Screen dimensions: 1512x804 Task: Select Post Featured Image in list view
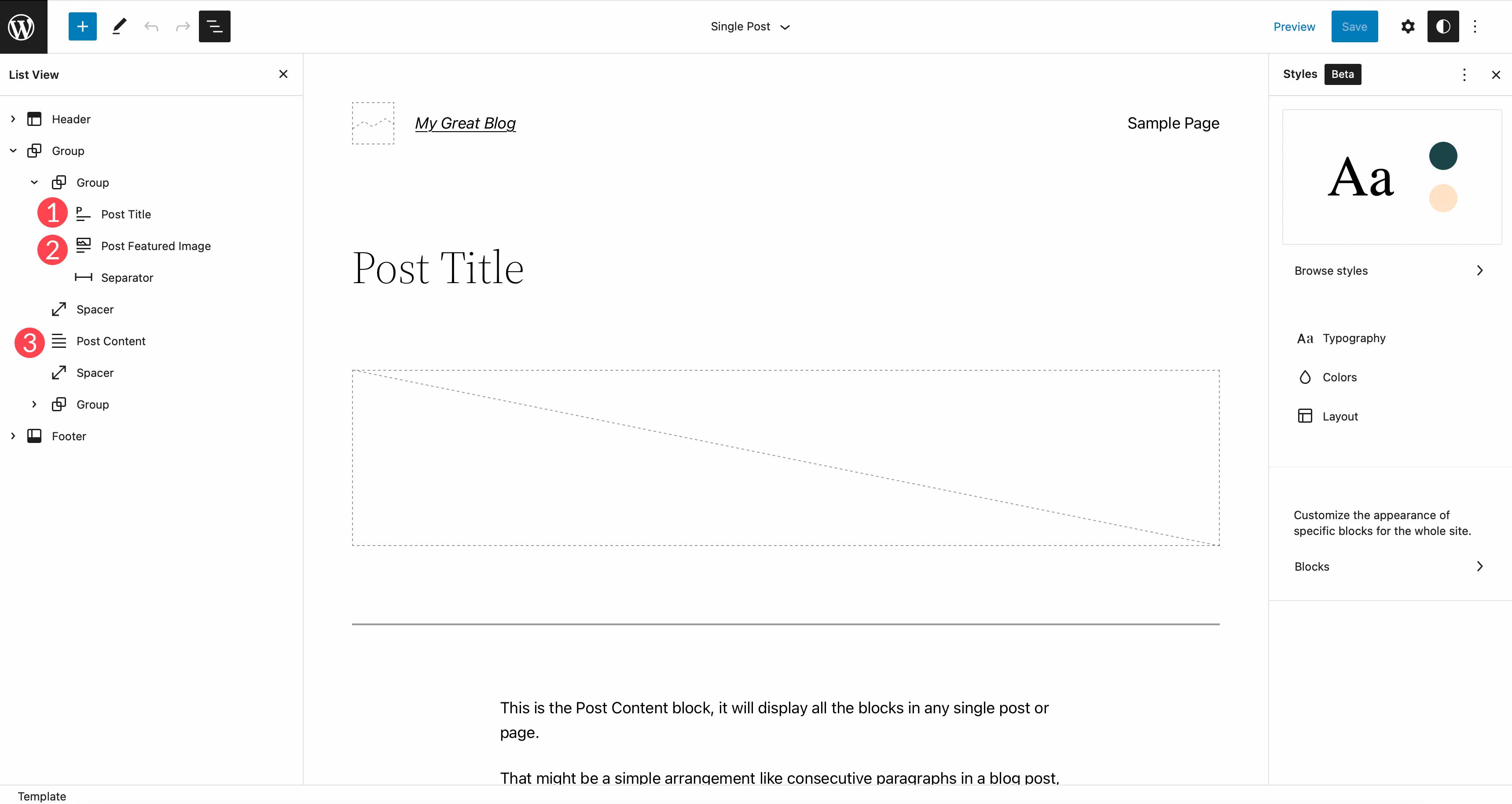click(155, 245)
